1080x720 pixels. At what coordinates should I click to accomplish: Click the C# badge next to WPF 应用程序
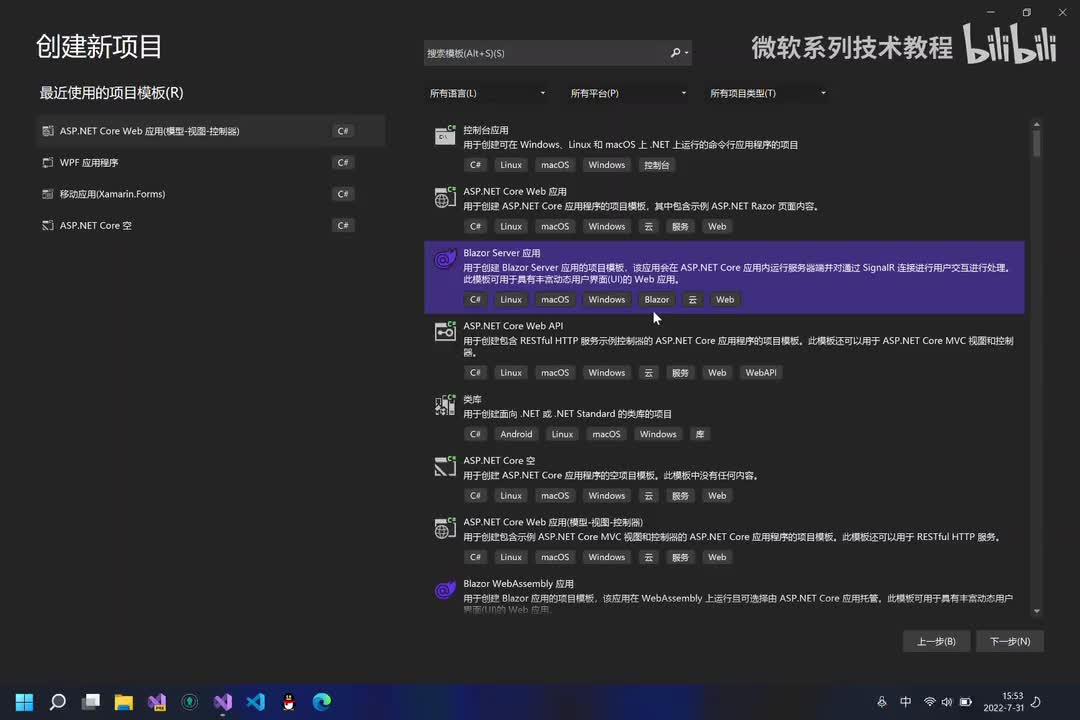[343, 163]
